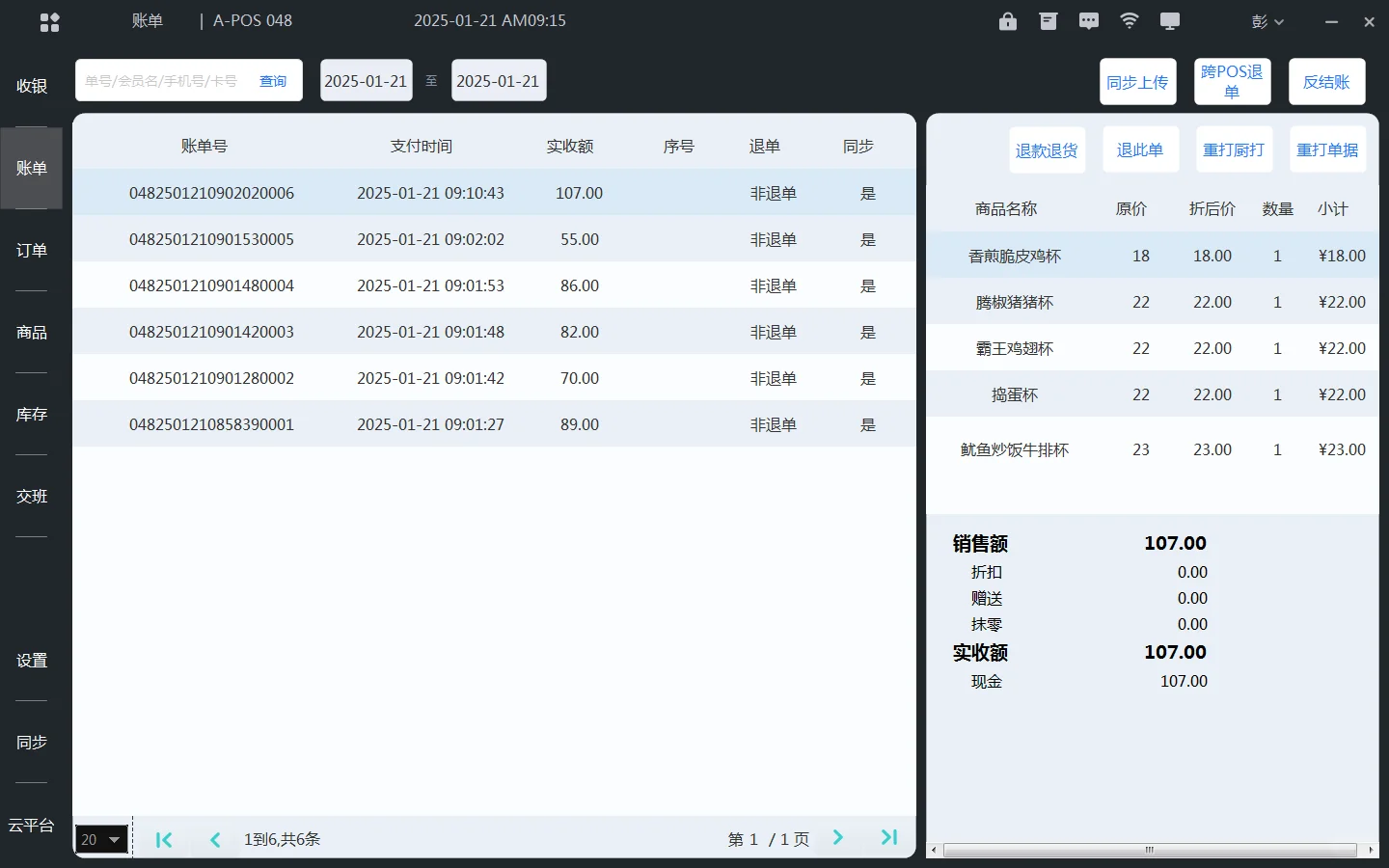Switch to the 库存 sidebar section
Screen dimensions: 1389x868
(31, 414)
